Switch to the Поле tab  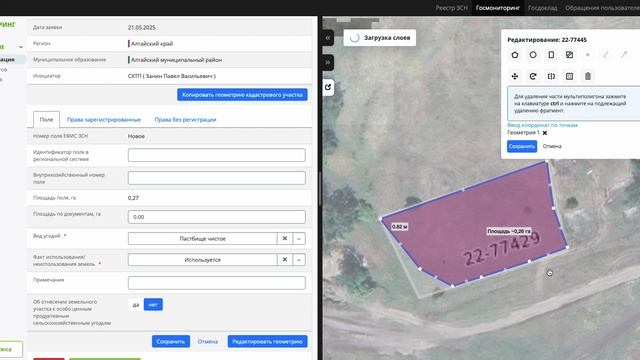coord(46,120)
